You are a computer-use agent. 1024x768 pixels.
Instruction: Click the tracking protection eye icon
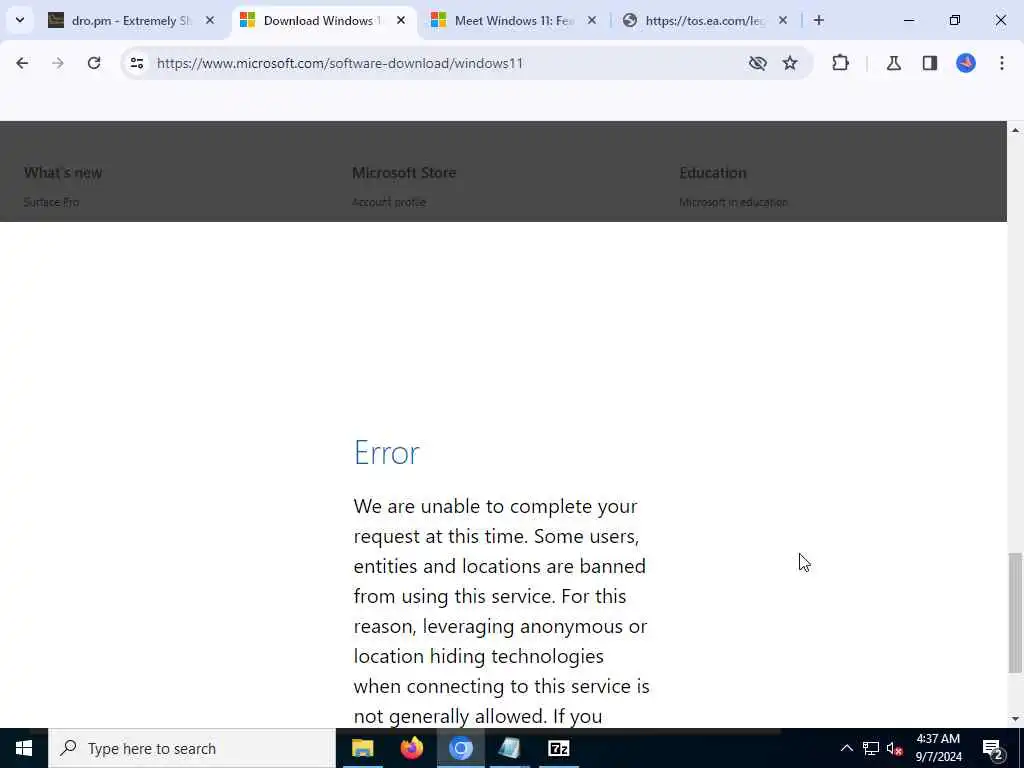[x=758, y=63]
